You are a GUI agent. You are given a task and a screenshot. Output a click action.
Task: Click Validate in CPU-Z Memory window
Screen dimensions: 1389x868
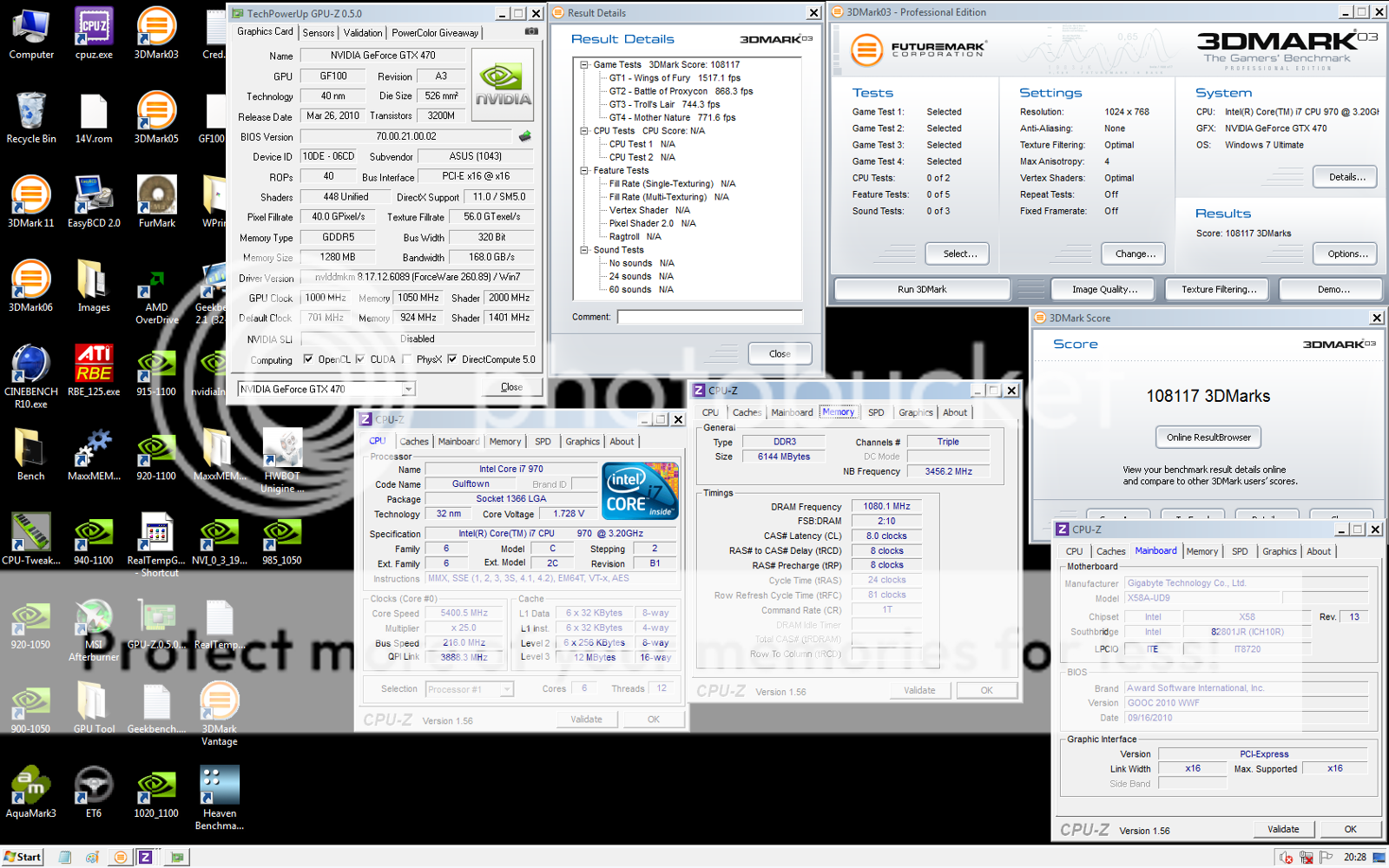pos(919,691)
